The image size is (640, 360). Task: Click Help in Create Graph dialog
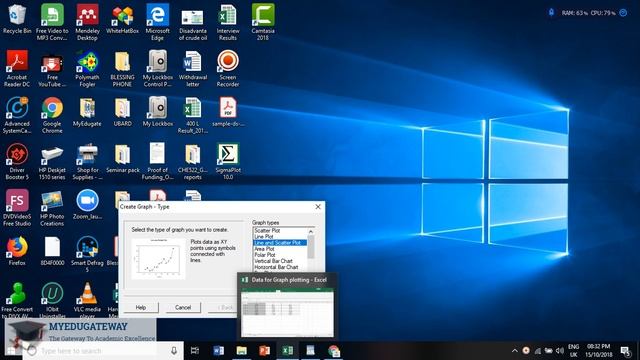141,307
